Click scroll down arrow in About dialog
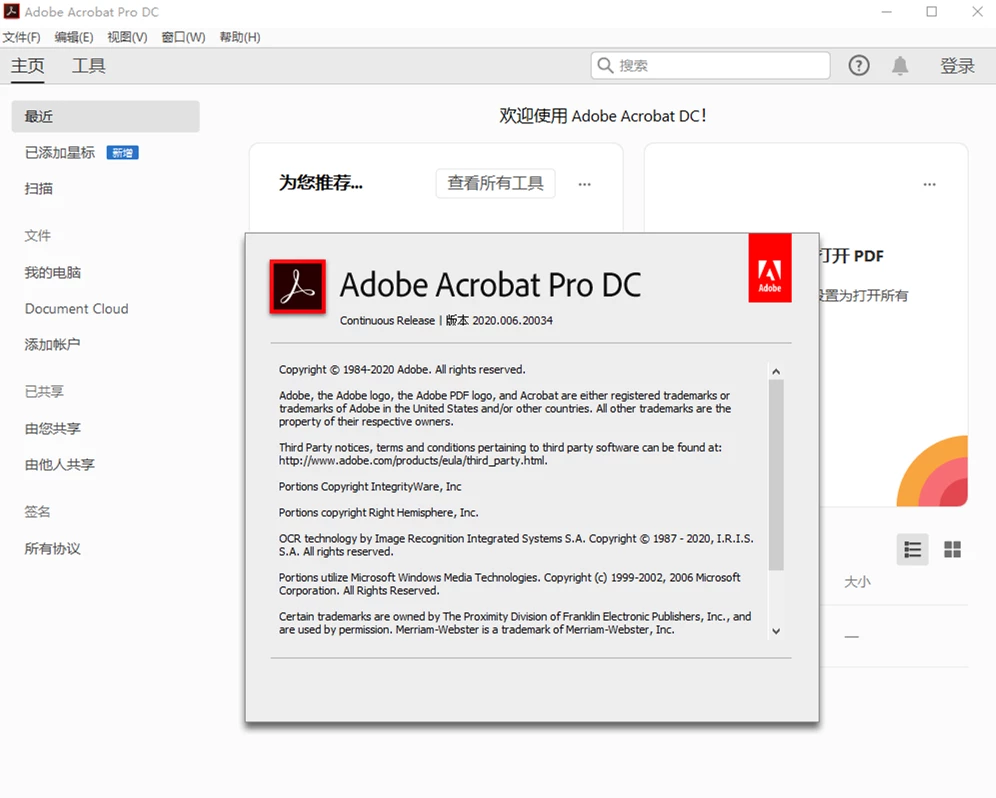The image size is (996, 798). pos(776,631)
